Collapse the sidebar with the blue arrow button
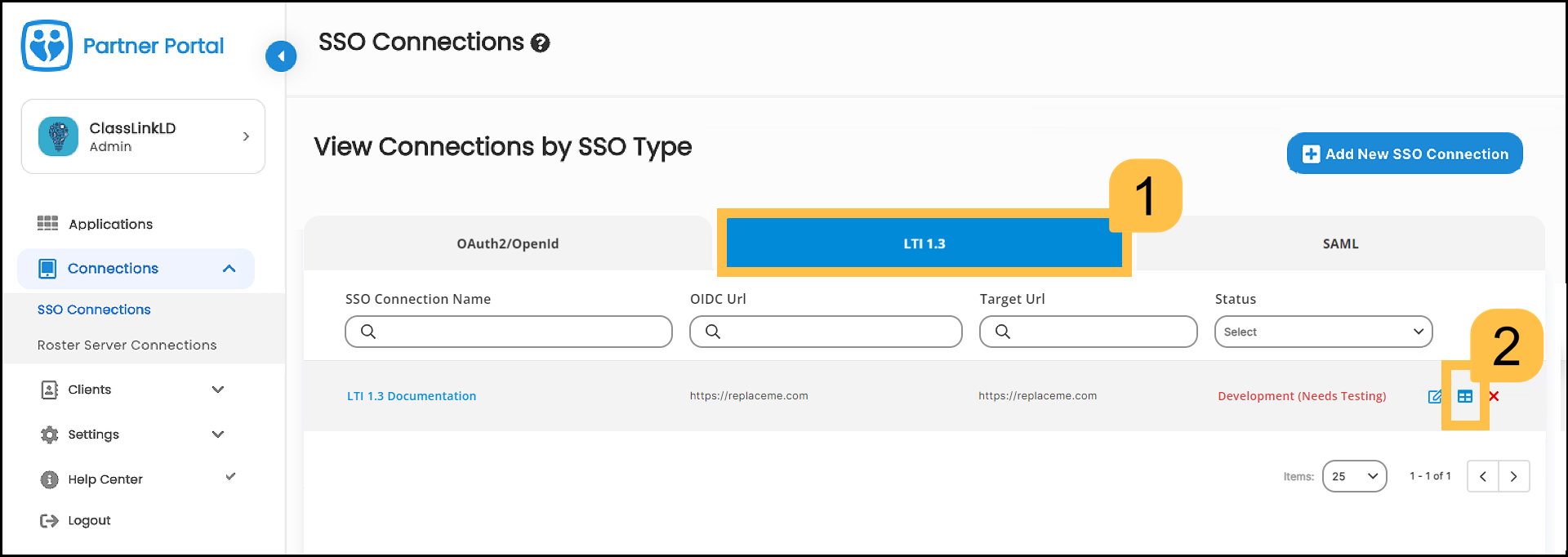 click(281, 56)
